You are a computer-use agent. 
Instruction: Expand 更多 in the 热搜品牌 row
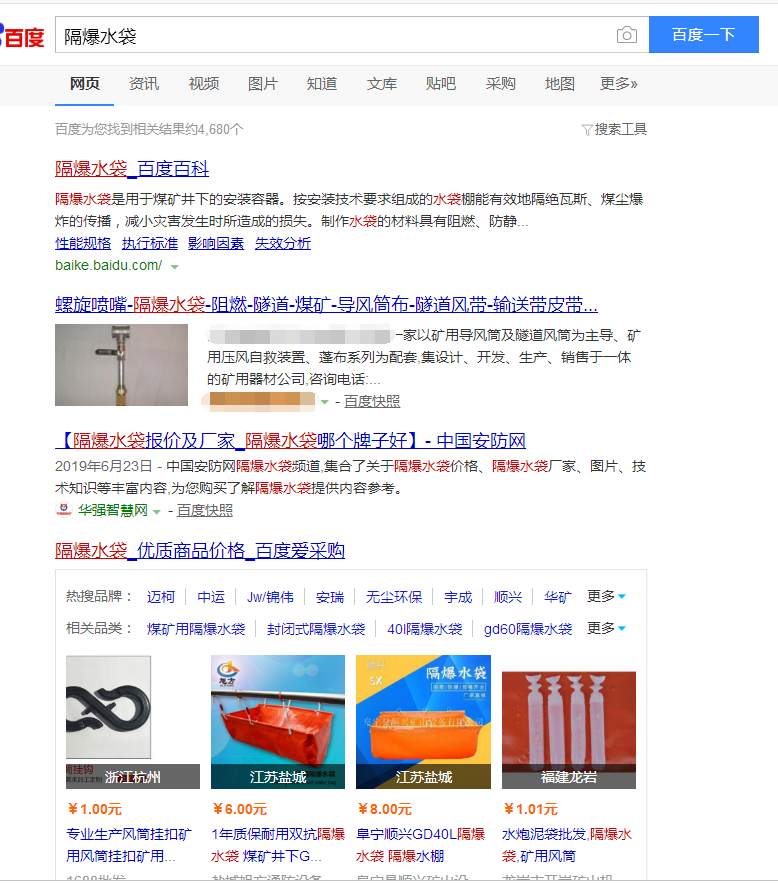pos(606,596)
